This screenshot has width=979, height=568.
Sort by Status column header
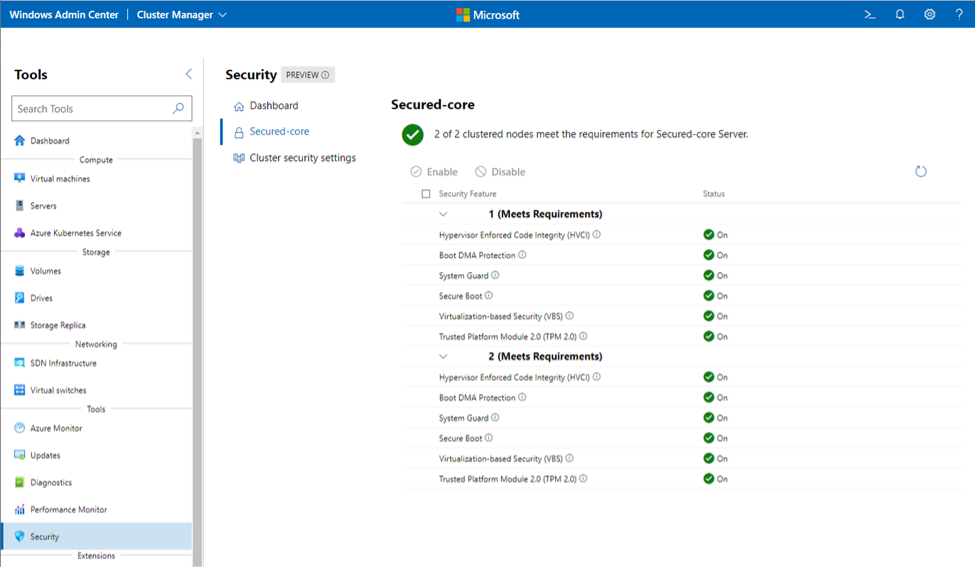714,193
